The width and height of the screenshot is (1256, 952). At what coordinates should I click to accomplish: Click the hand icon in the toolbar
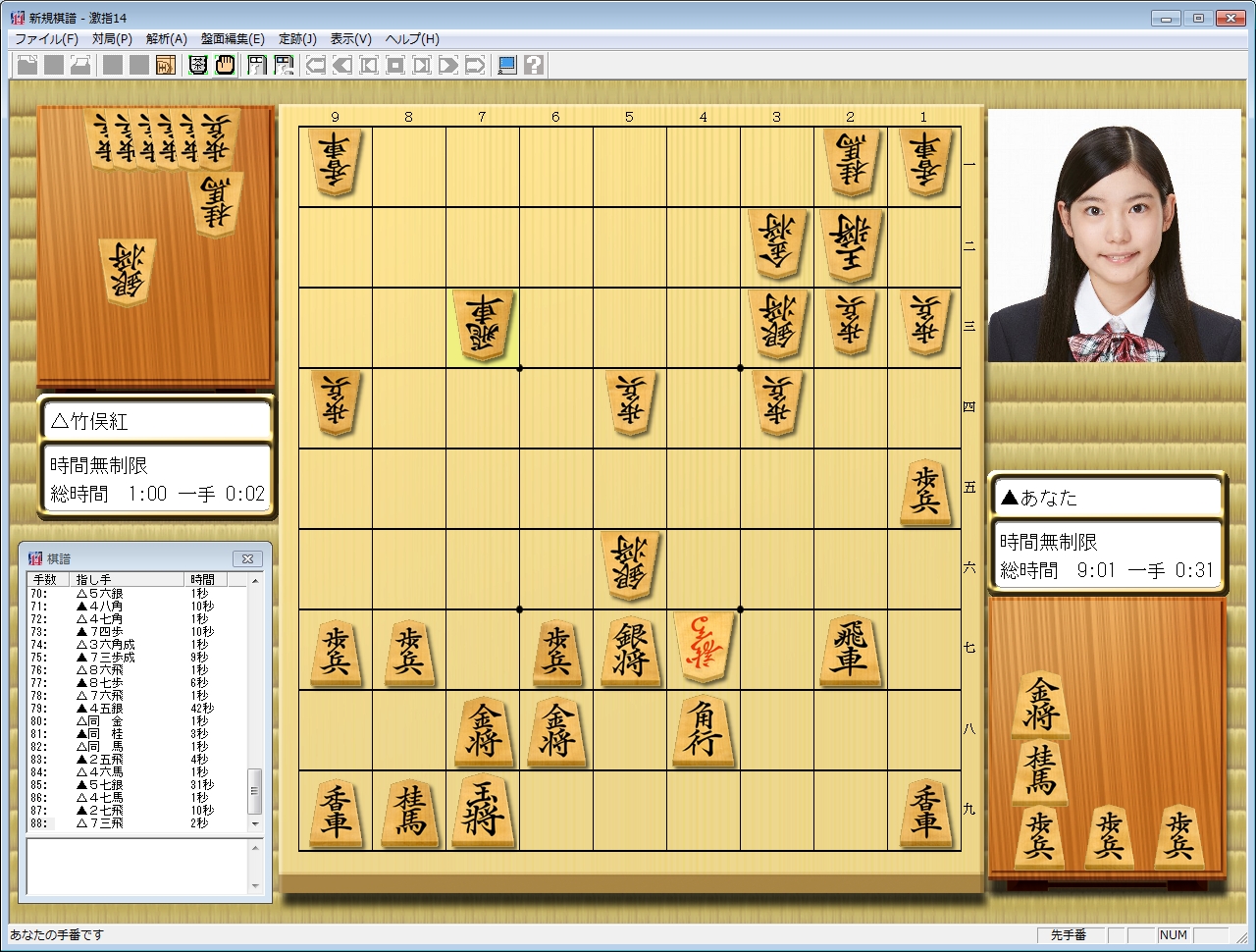225,66
